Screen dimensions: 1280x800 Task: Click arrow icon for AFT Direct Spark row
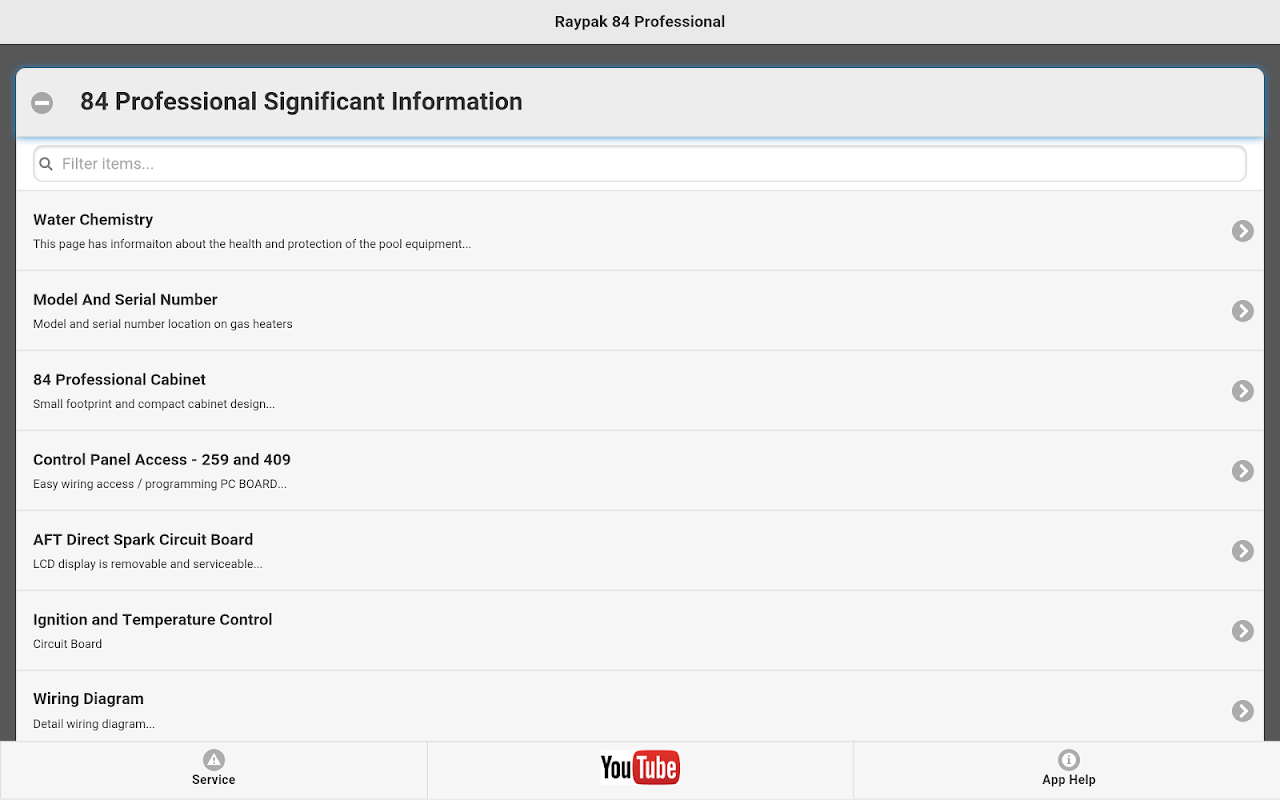[x=1243, y=551]
